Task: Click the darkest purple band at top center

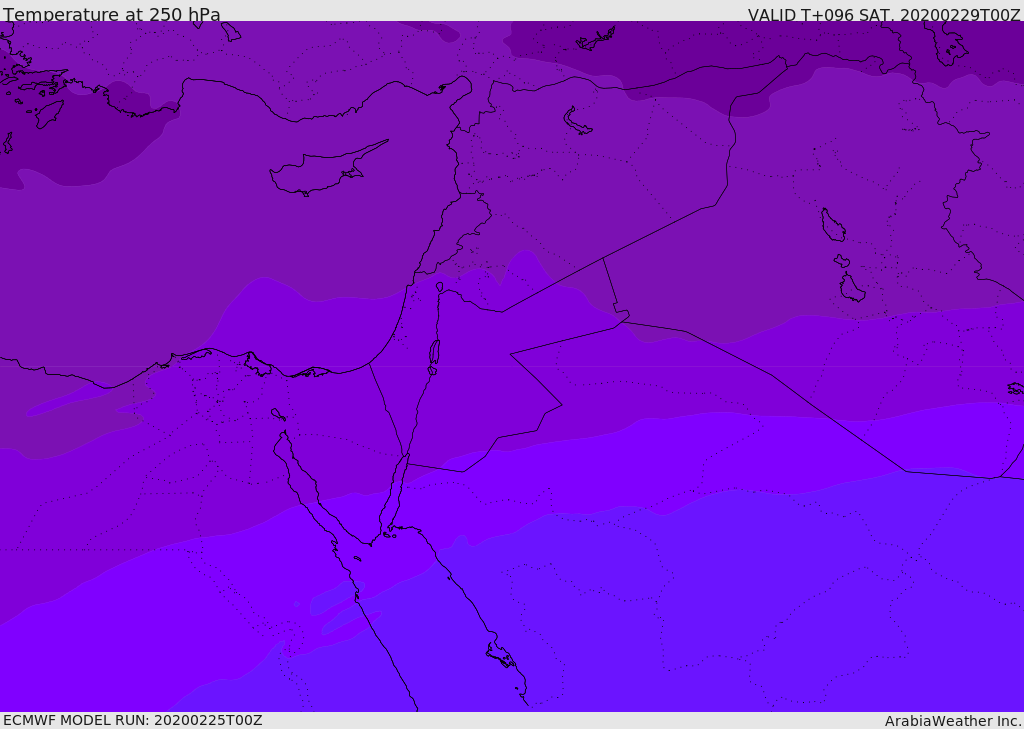Action: tap(640, 50)
